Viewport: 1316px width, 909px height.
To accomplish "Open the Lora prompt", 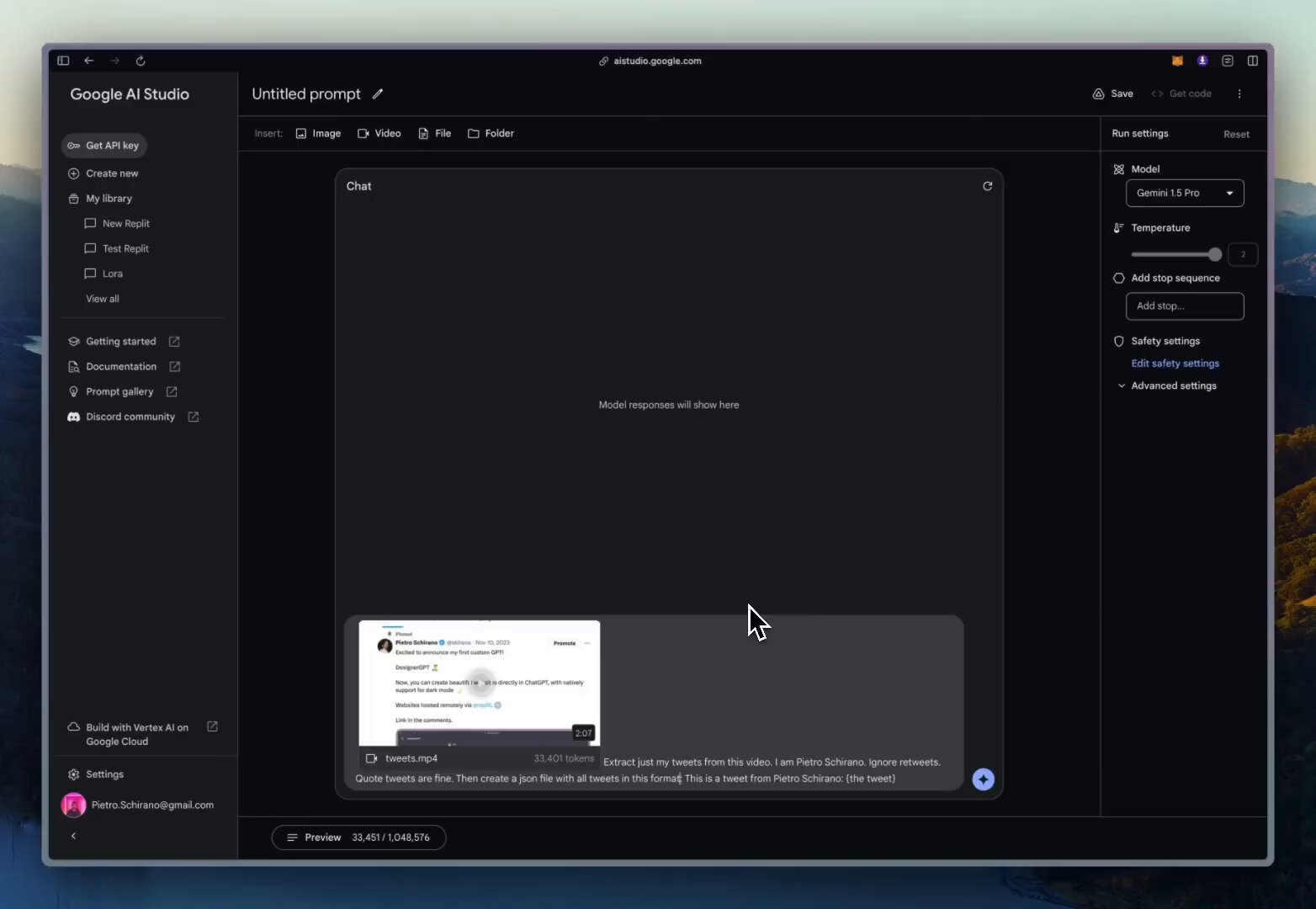I will 103,274.
